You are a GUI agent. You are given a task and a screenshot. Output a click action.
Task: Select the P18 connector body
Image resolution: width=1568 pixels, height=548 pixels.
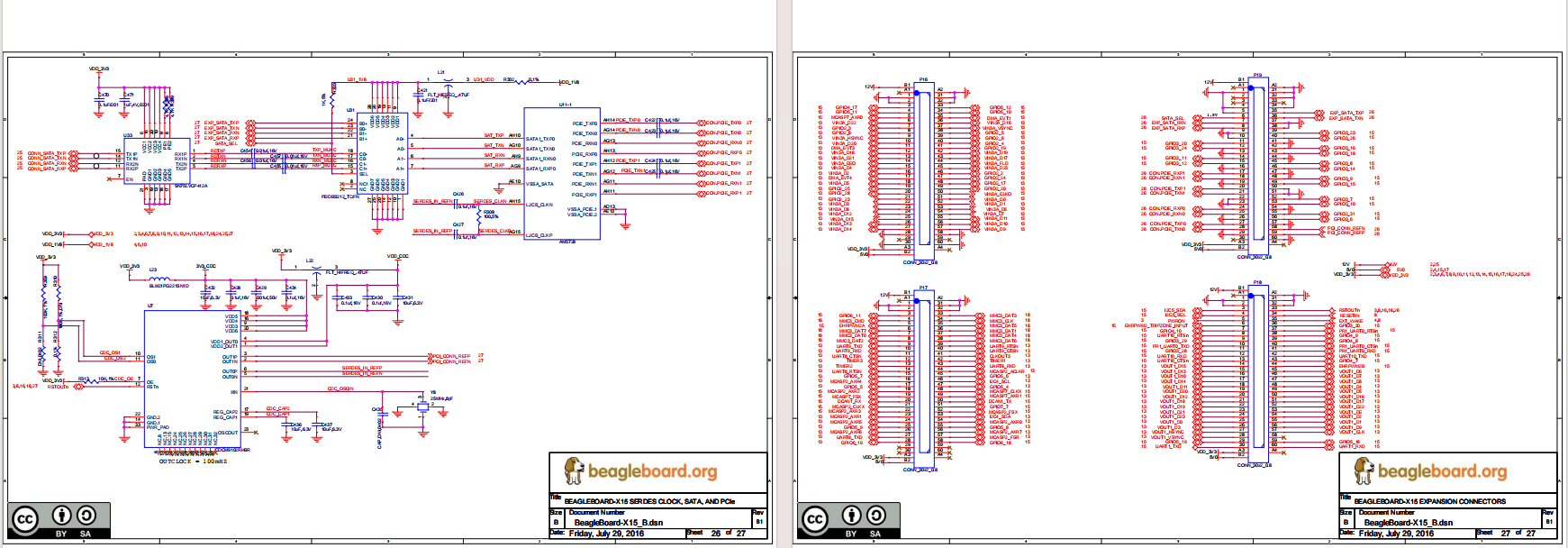tap(1258, 372)
